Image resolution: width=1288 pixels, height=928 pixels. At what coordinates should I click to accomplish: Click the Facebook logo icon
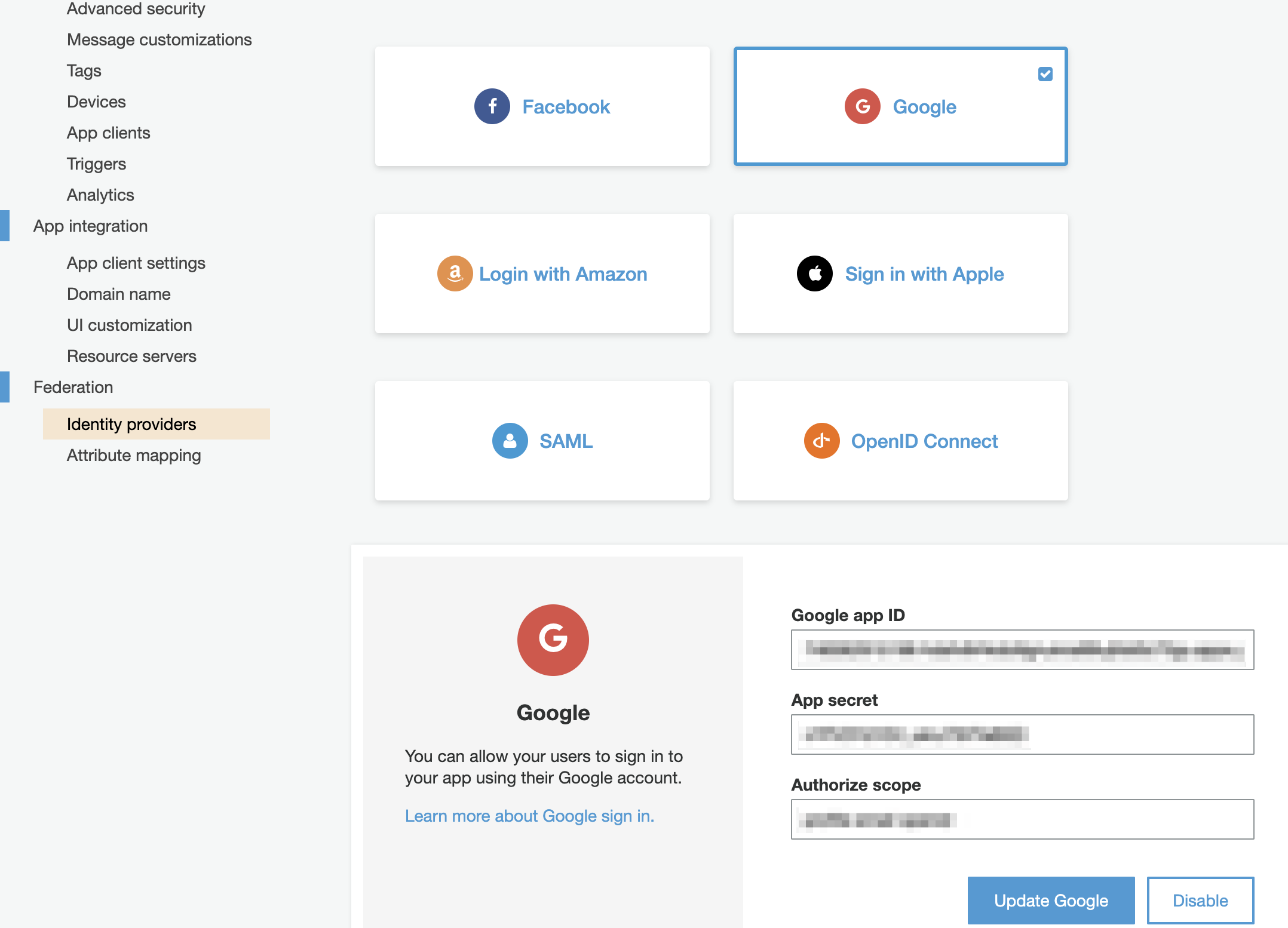(x=492, y=106)
